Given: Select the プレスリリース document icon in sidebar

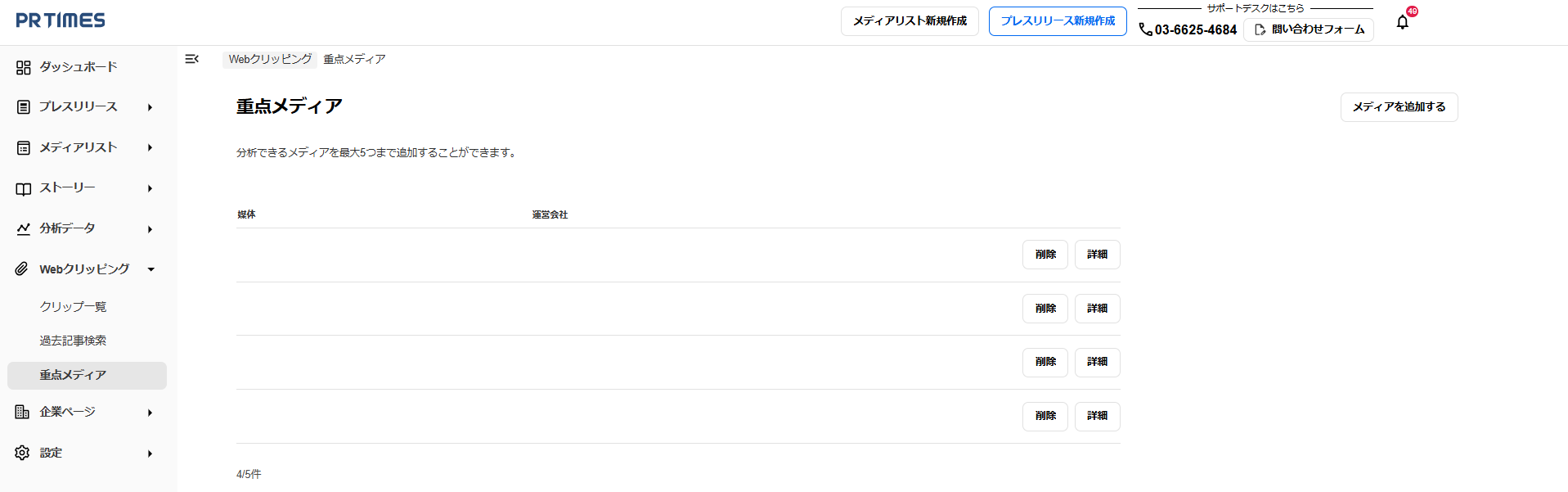Looking at the screenshot, I should [x=23, y=106].
